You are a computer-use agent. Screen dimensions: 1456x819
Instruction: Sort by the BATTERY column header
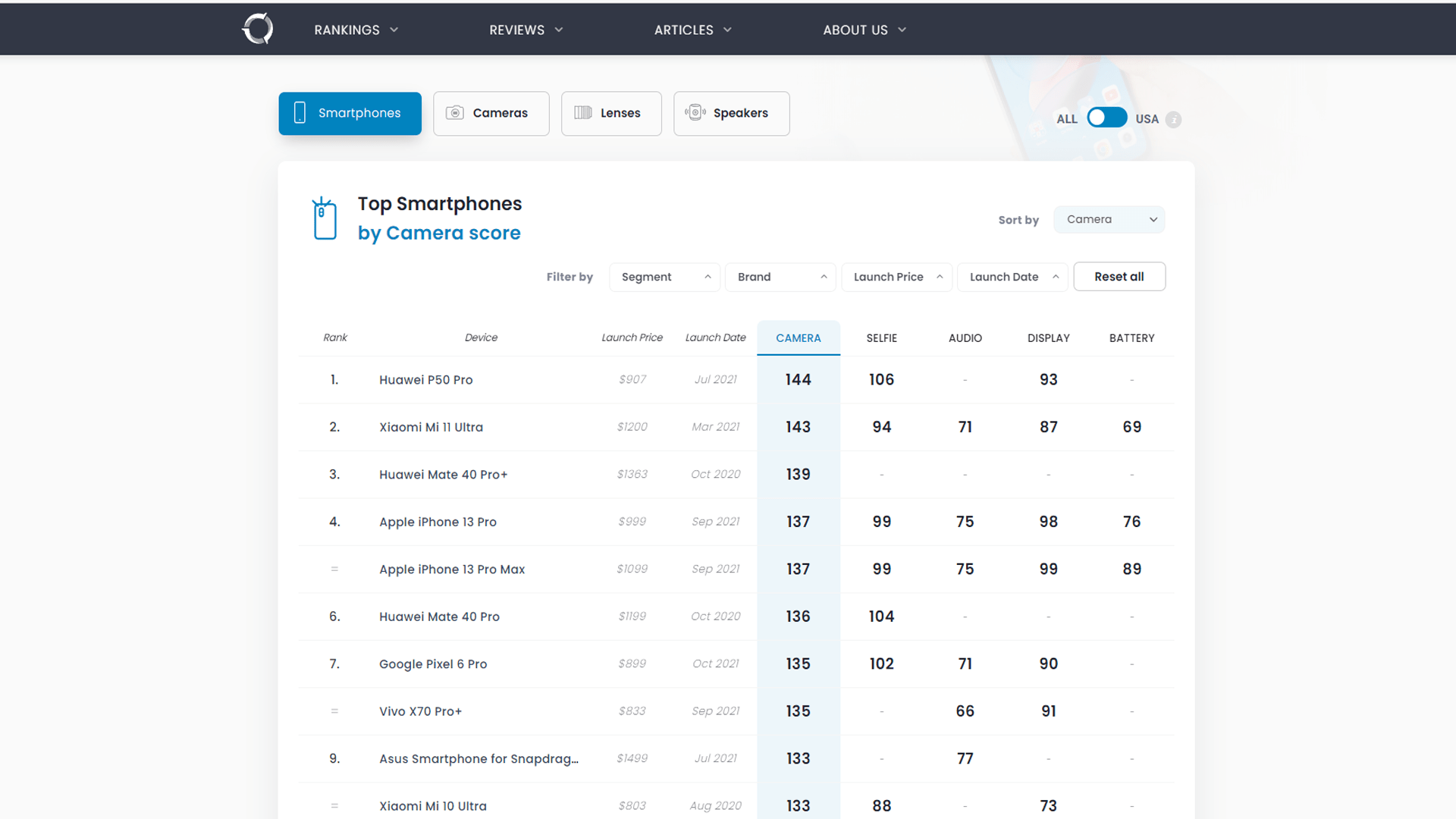pyautogui.click(x=1131, y=338)
